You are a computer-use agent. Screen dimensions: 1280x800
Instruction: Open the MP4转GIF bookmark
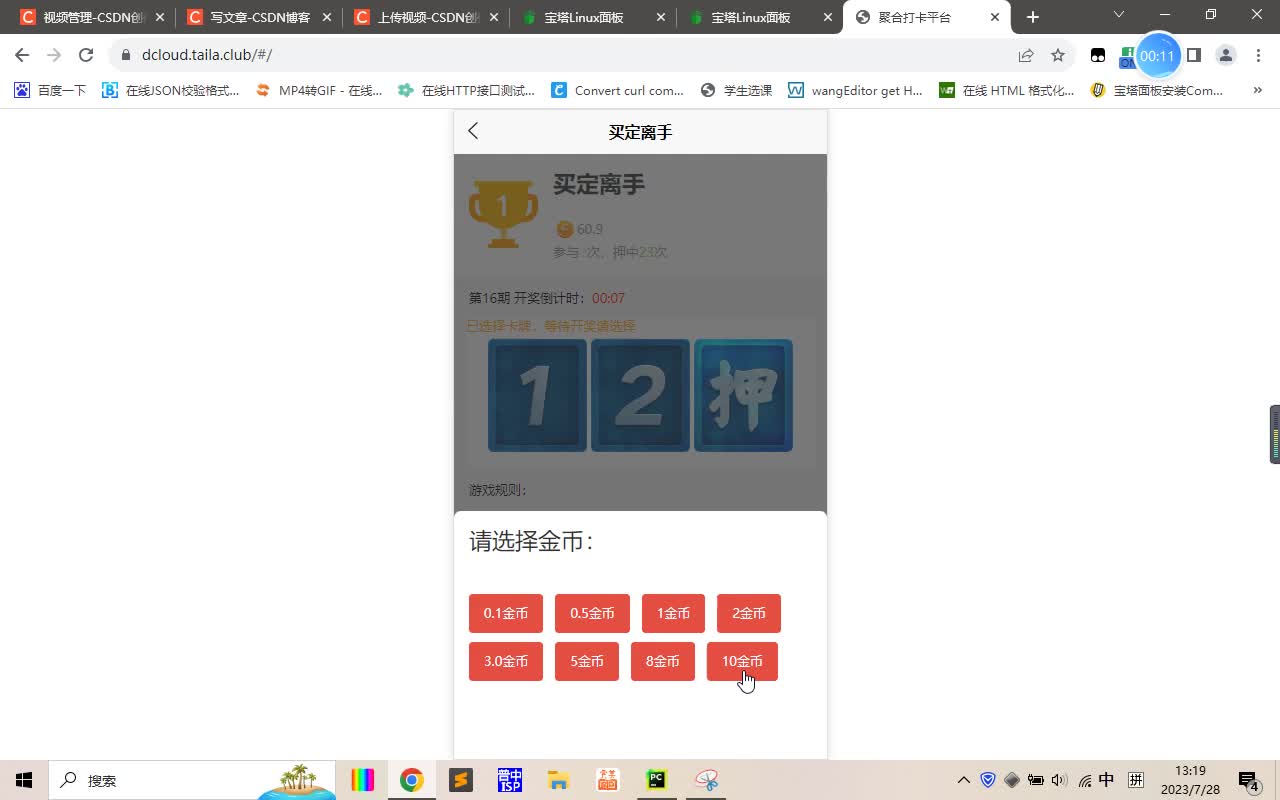pos(319,90)
